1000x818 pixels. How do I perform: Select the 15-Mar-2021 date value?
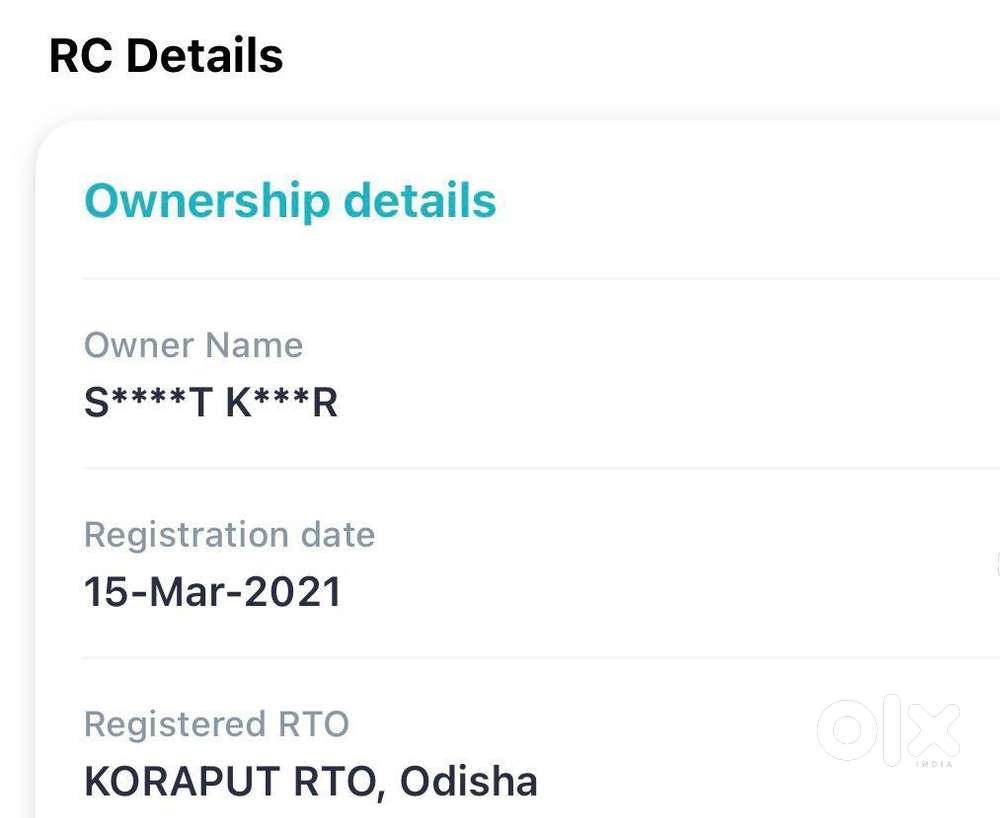[212, 592]
